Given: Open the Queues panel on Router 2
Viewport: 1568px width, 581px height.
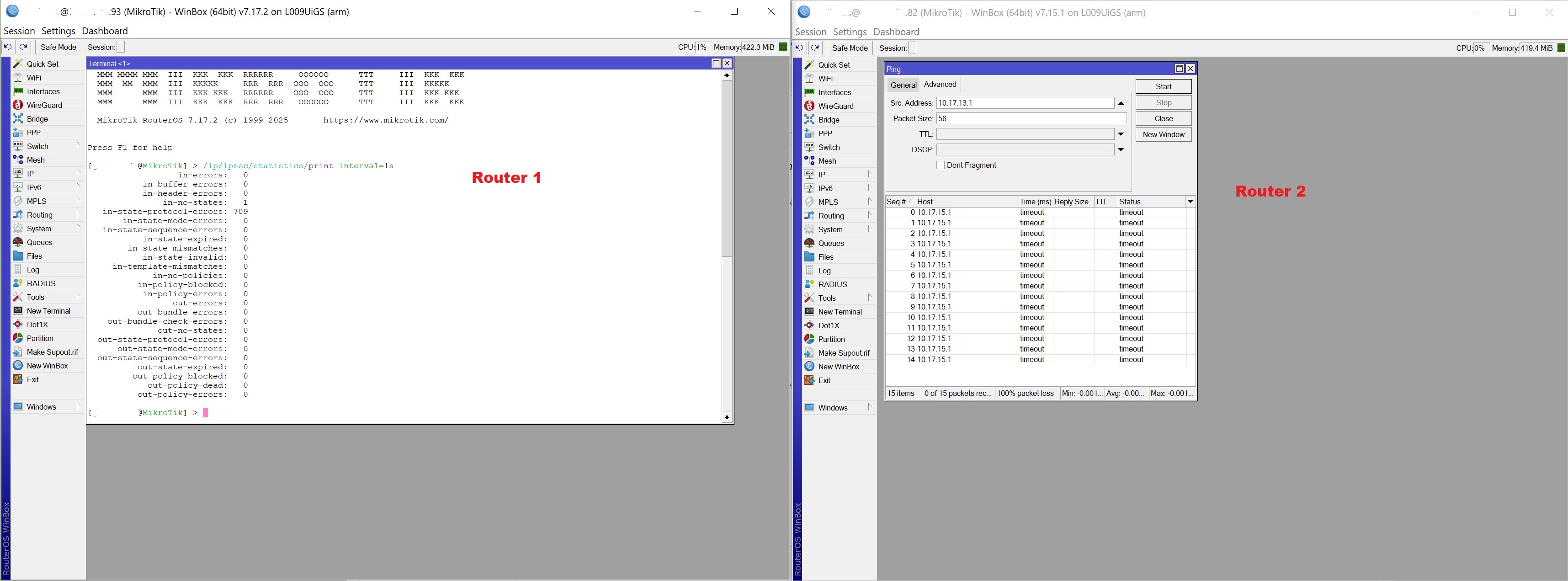Looking at the screenshot, I should coord(831,243).
